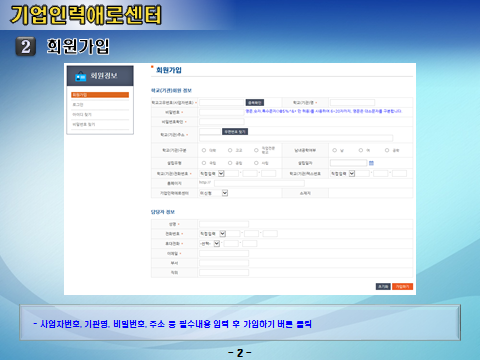Click the blue briefcase icon in 회원정보 header
The image size is (480, 360).
(80, 76)
